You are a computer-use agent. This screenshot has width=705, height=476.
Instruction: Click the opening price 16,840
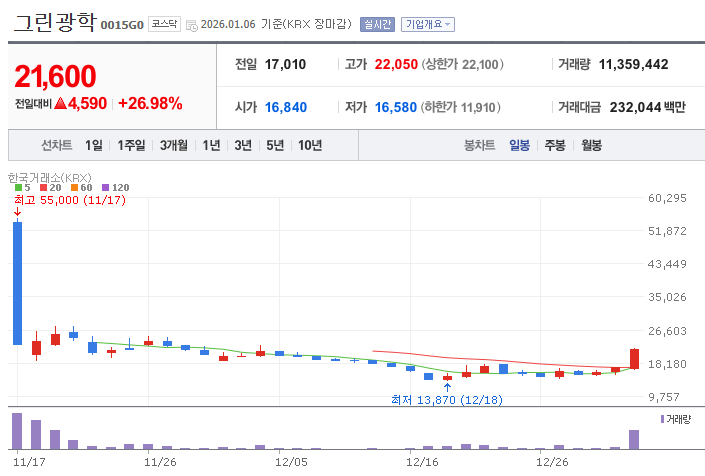click(286, 107)
